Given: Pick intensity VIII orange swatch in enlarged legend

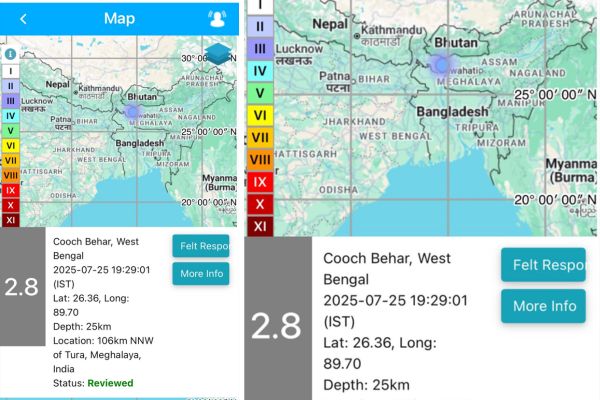Looking at the screenshot, I should 260,159.
